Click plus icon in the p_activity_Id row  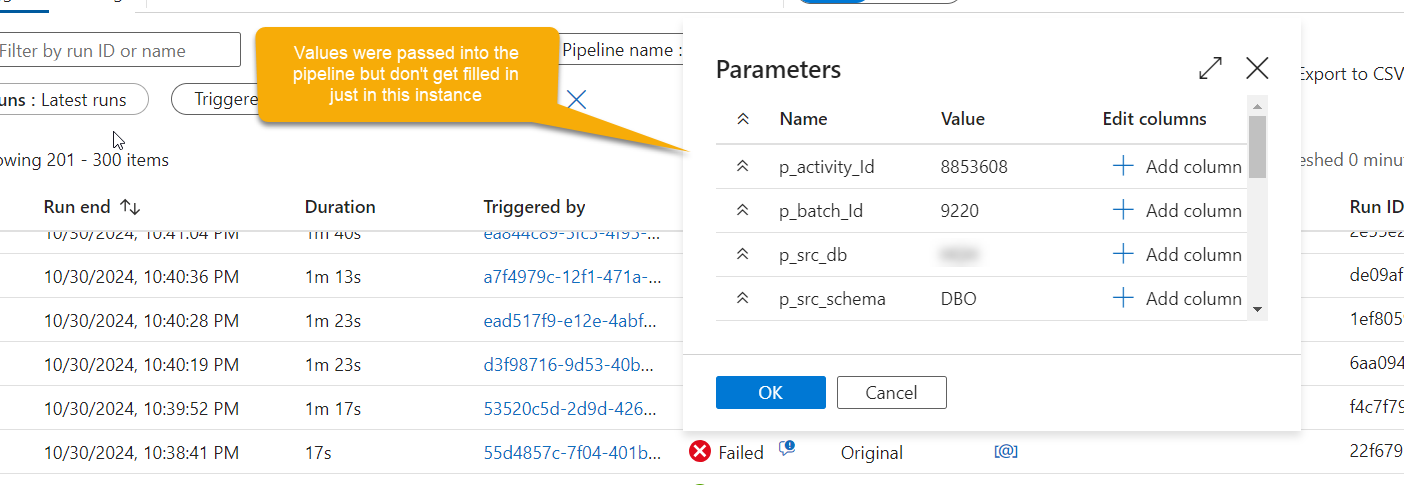tap(1123, 167)
